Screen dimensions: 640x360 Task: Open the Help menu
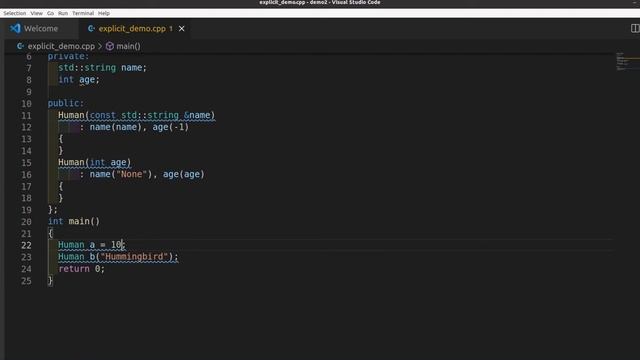click(x=104, y=13)
